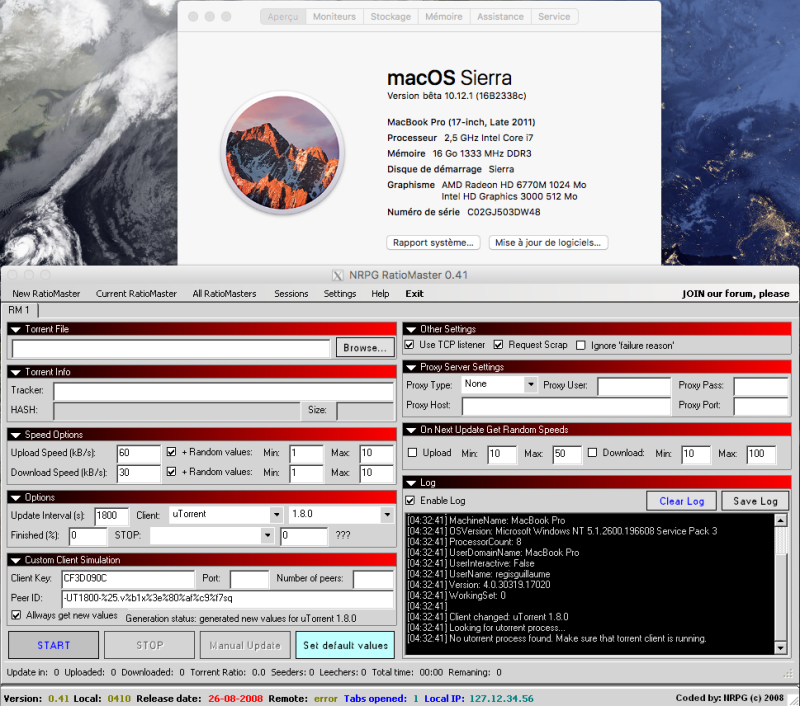Switch to Assistance tab in About This Mac
The width and height of the screenshot is (800, 706).
click(501, 17)
